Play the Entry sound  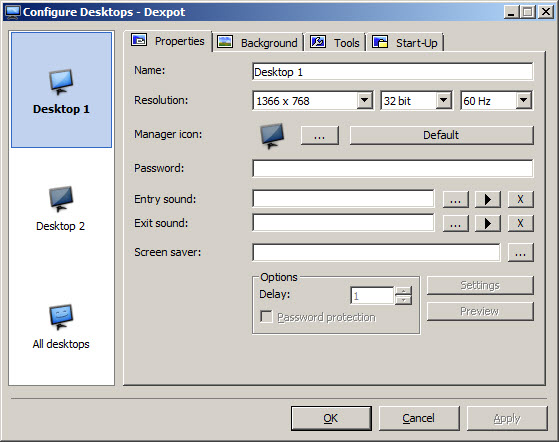pos(488,199)
